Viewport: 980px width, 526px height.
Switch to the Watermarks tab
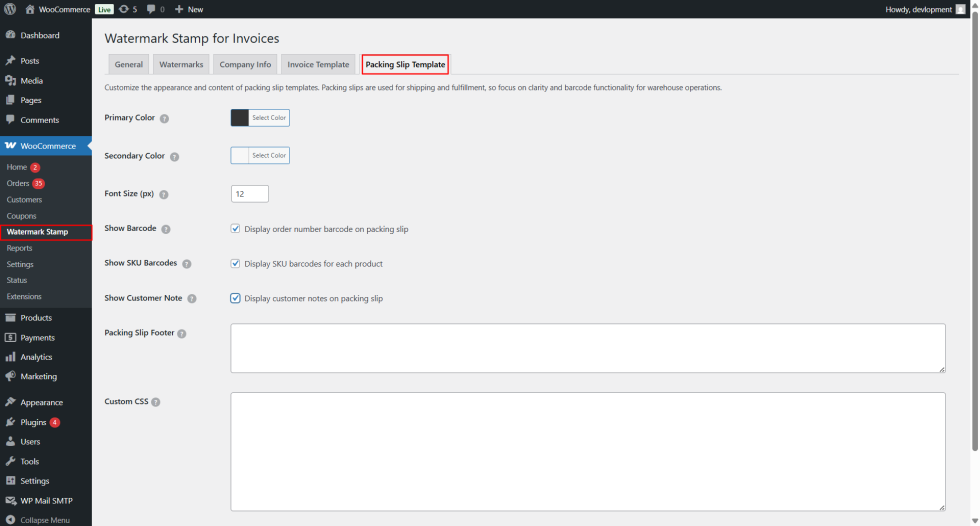coord(181,64)
